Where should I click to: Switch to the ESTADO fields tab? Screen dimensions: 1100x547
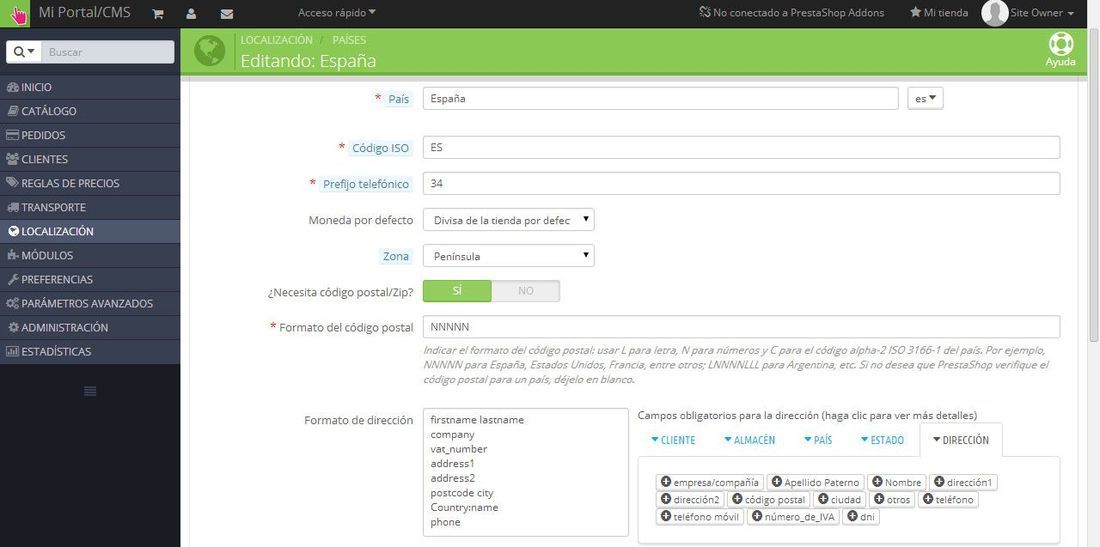[x=882, y=440]
